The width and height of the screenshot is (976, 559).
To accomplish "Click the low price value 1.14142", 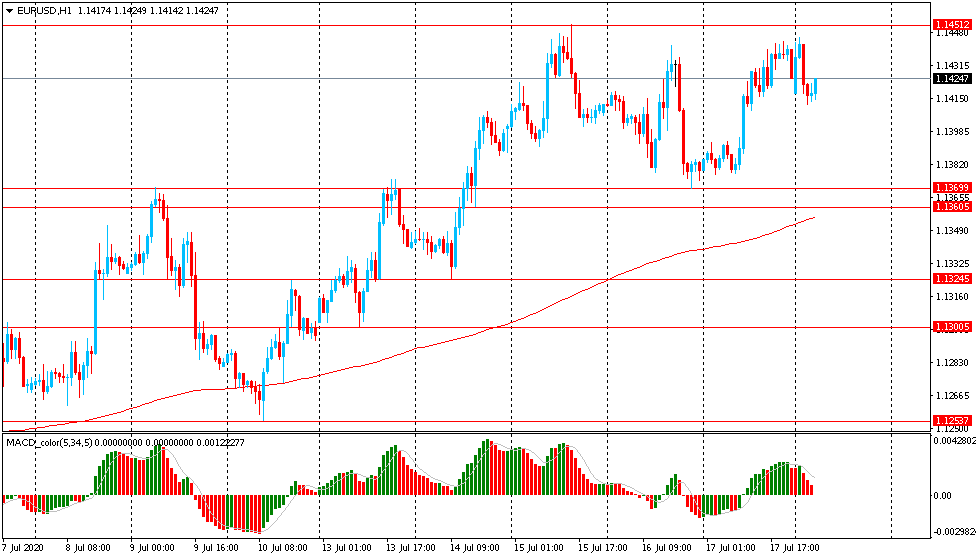I will [x=166, y=11].
